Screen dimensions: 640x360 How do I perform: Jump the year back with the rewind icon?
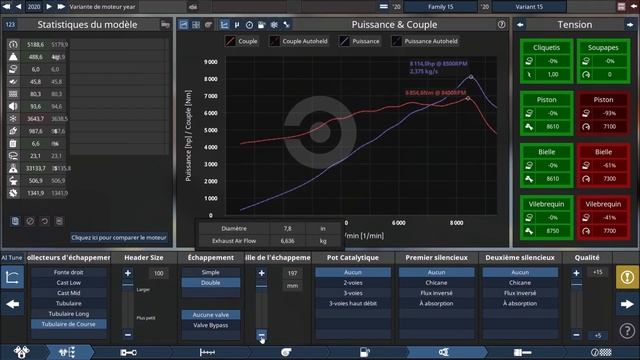coord(6,7)
